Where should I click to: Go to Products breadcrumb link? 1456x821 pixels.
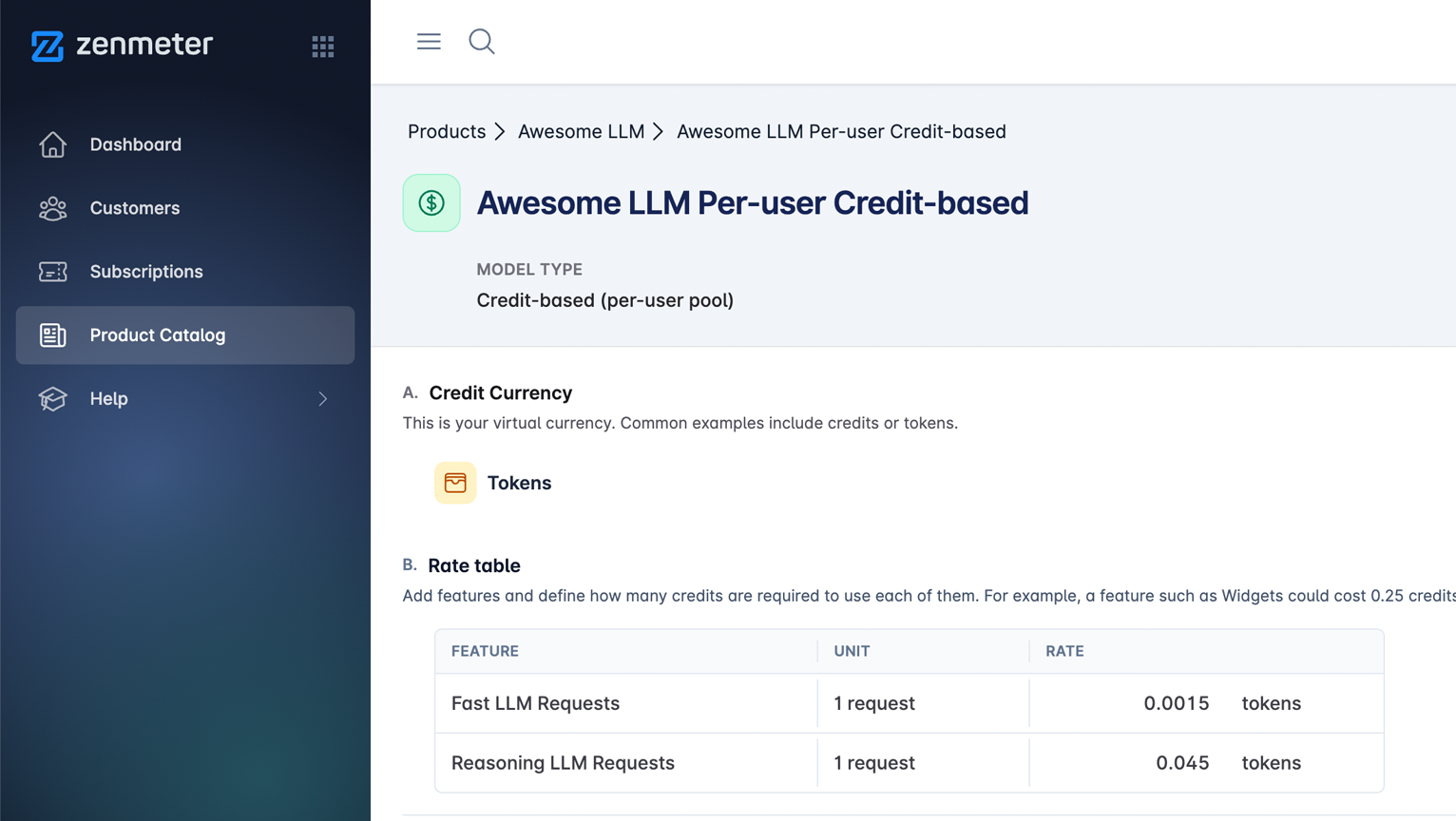447,132
